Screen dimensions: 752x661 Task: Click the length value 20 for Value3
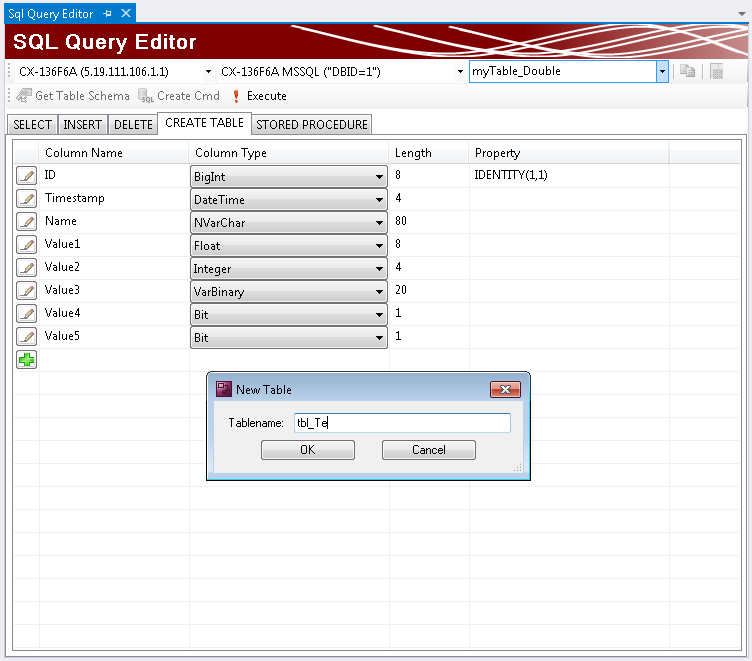401,290
